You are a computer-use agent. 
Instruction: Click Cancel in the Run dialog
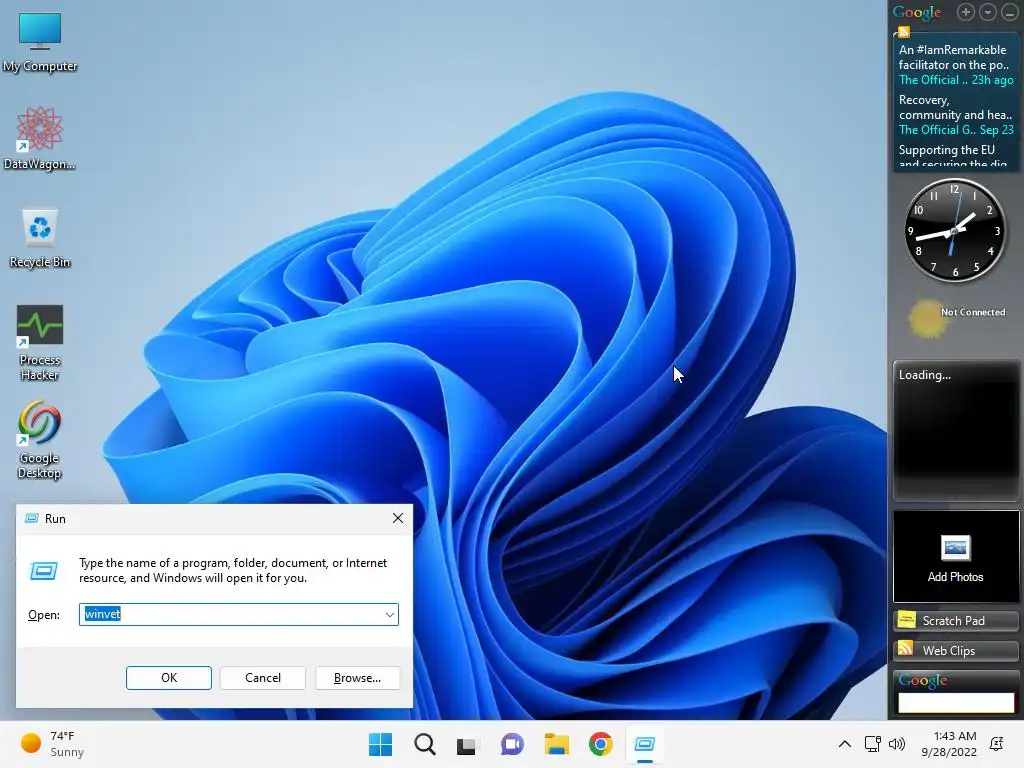[x=263, y=678]
